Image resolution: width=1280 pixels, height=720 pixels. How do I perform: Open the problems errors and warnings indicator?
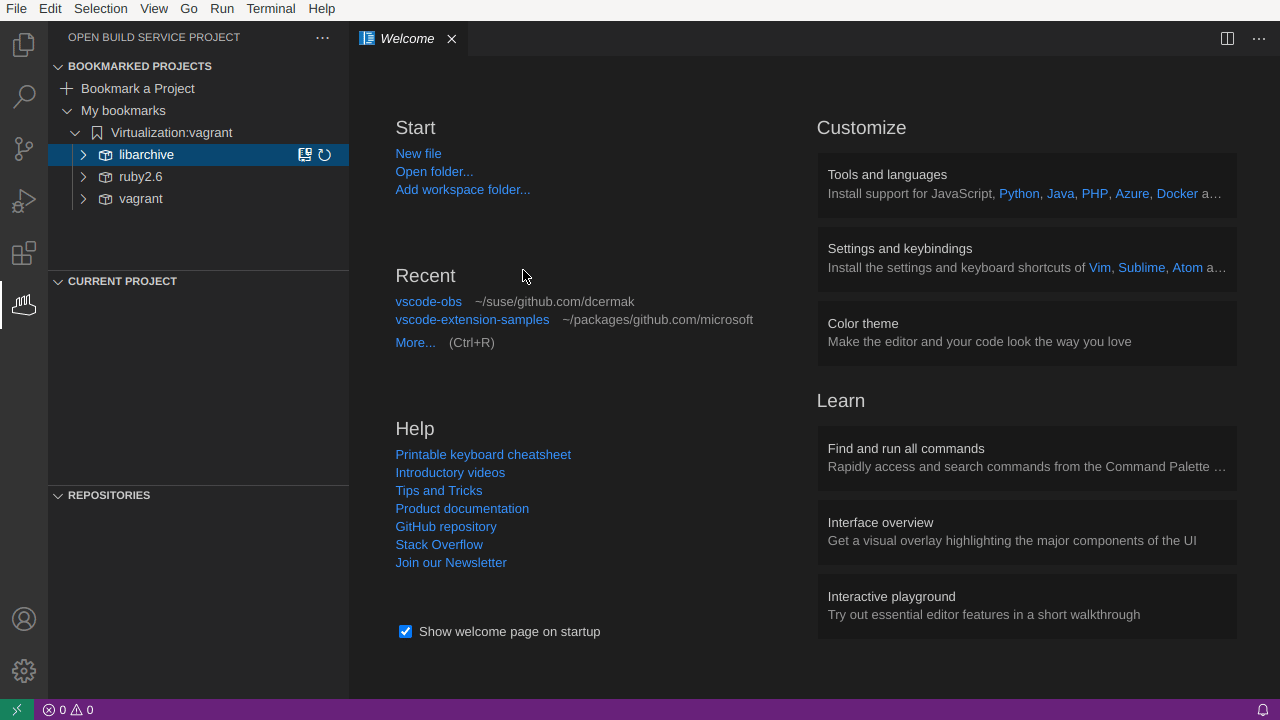(x=68, y=710)
